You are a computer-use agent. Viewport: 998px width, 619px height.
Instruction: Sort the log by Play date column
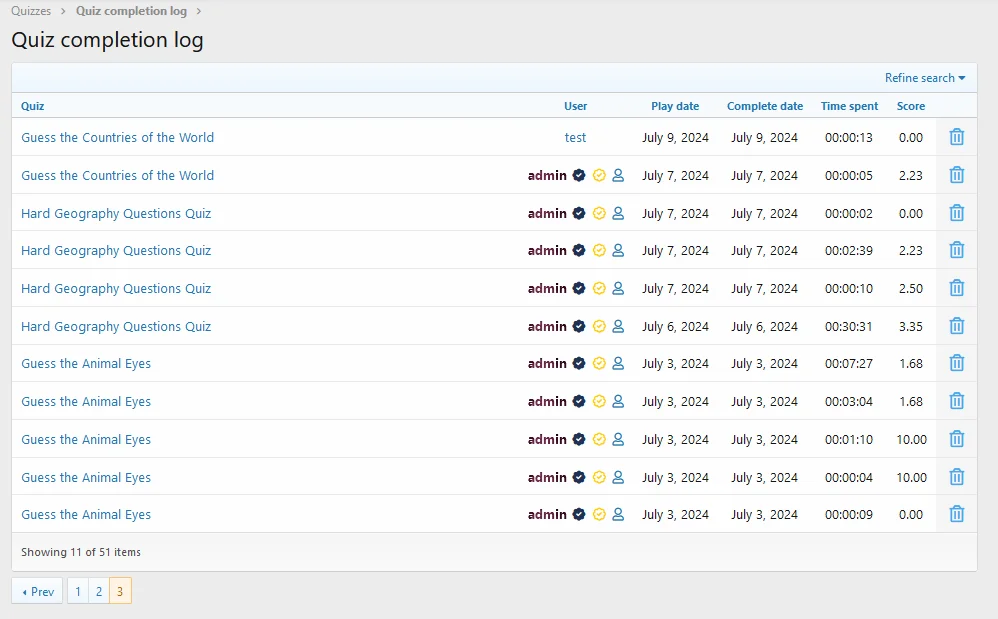(675, 106)
